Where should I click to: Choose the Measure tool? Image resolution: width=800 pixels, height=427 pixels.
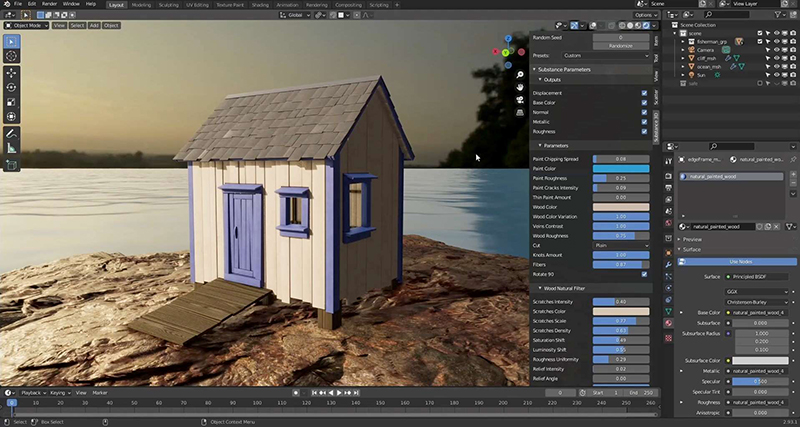11,148
